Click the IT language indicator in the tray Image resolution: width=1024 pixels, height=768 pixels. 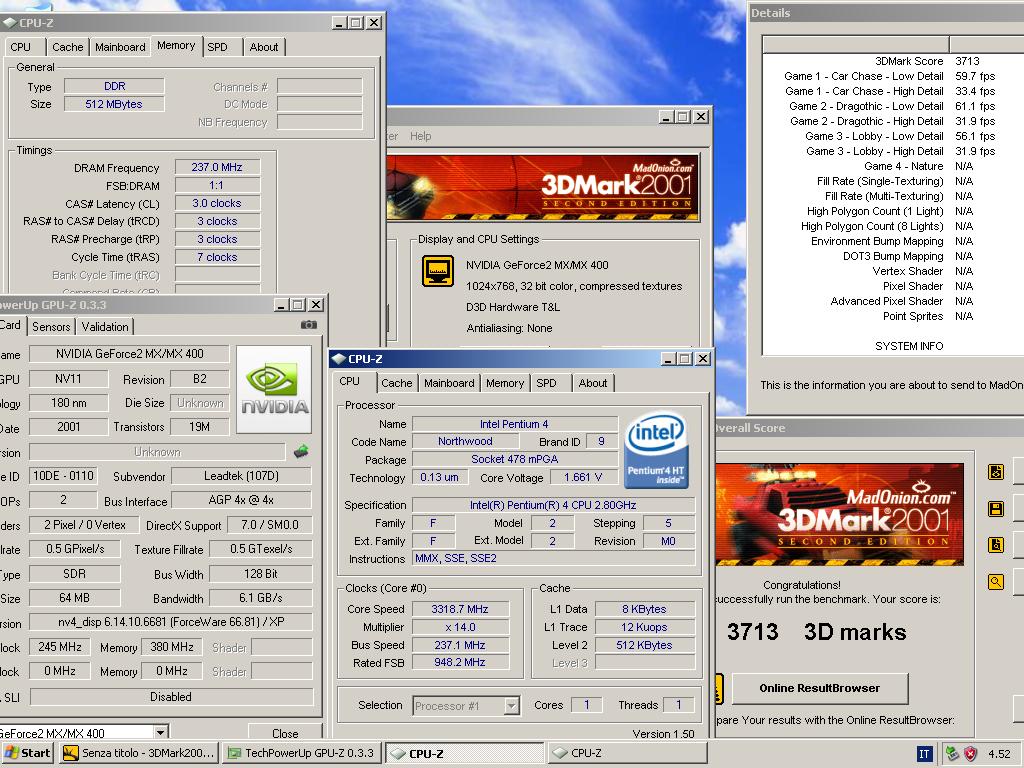point(923,754)
